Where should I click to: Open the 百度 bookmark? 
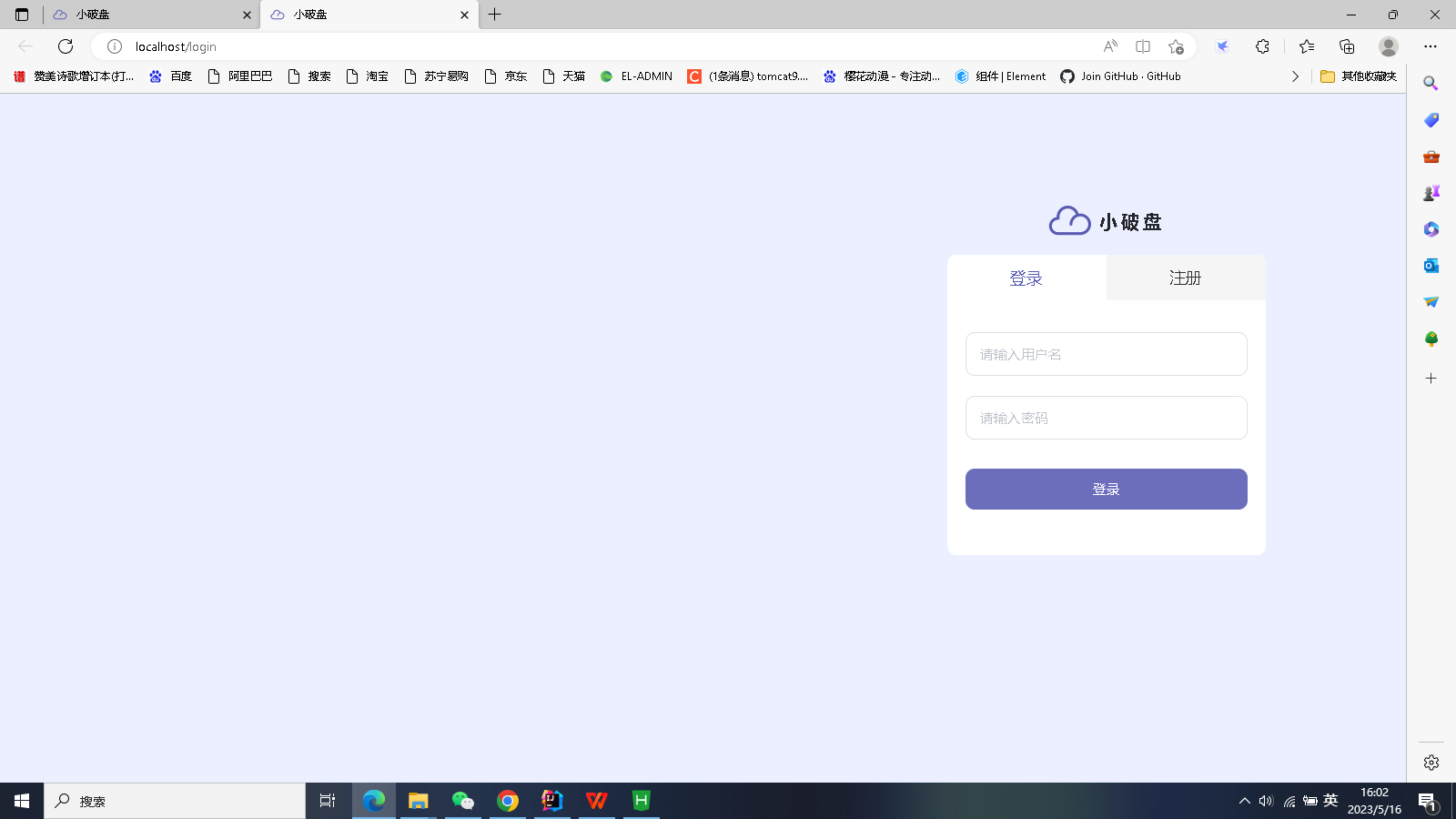pos(171,76)
